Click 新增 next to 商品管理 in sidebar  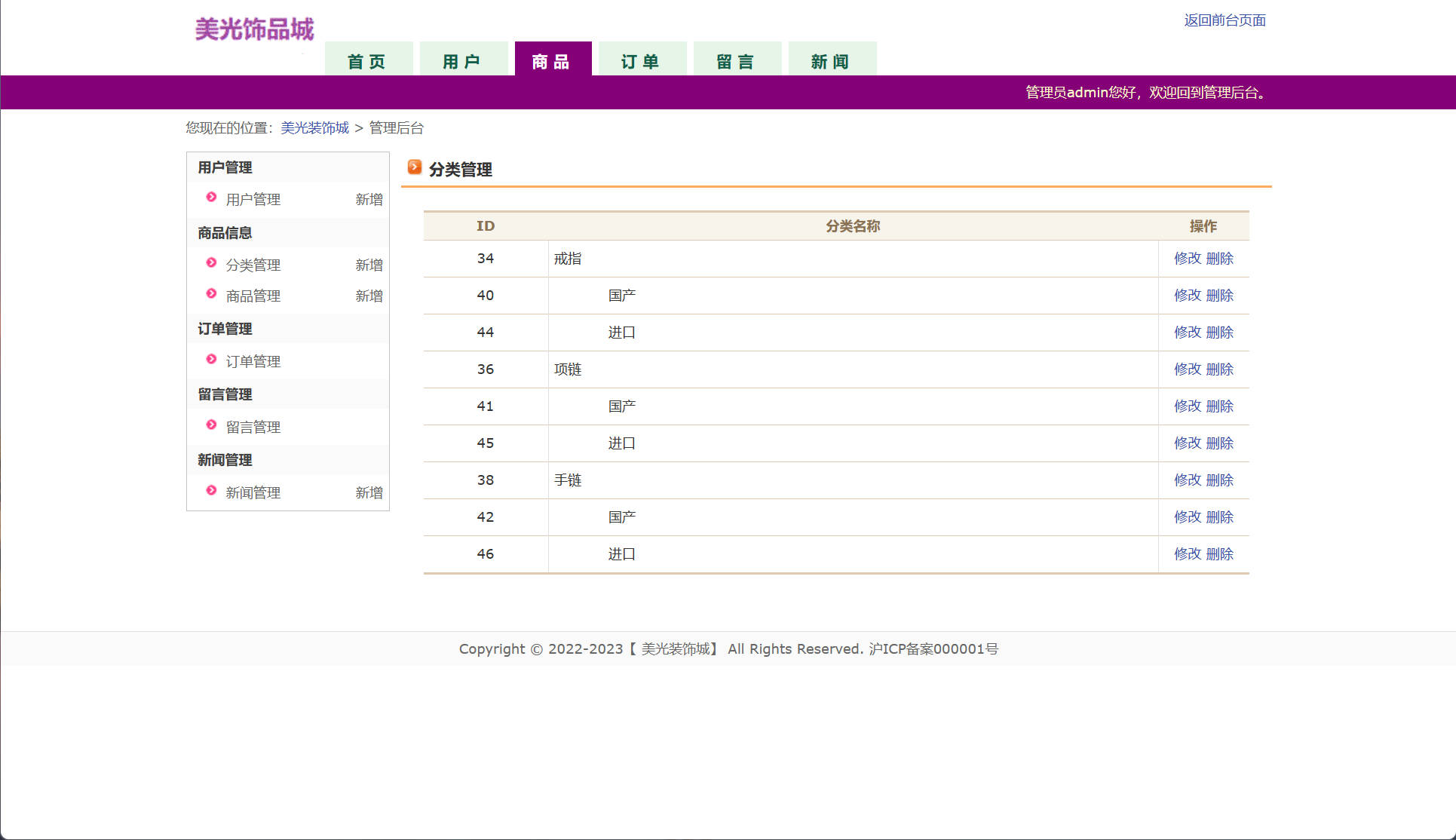[x=369, y=296]
